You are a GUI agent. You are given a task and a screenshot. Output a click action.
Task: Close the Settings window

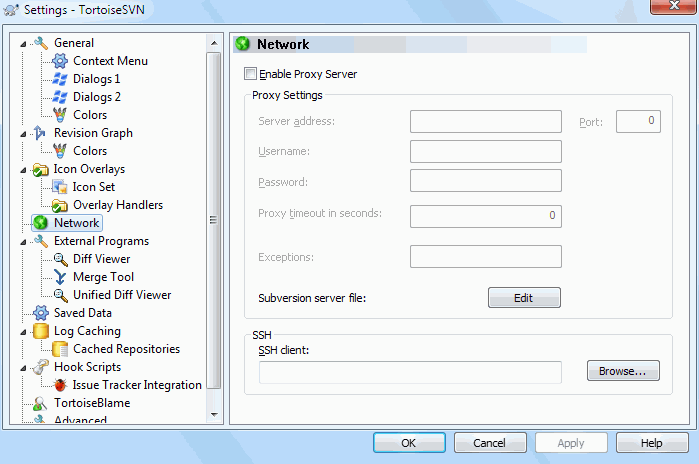(x=673, y=6)
